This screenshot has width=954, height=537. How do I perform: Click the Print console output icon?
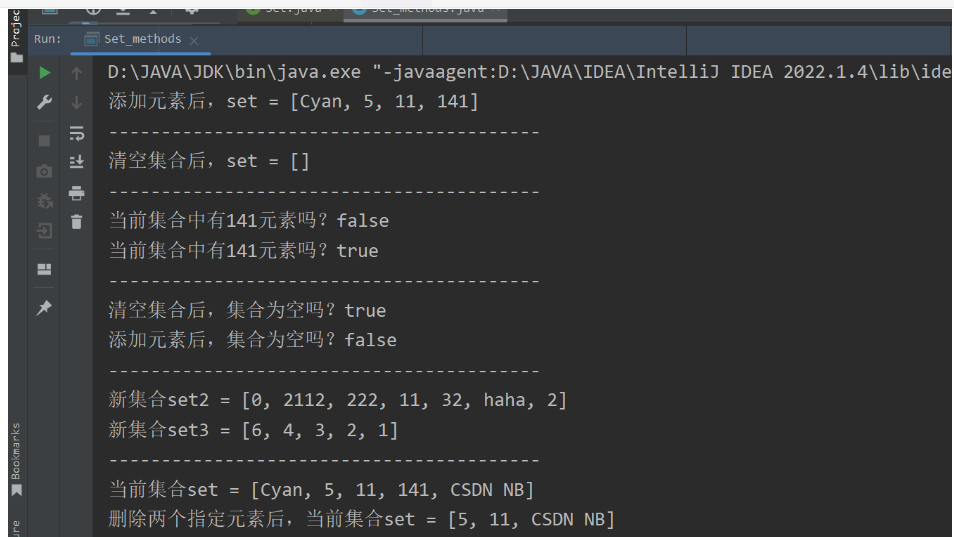point(76,192)
